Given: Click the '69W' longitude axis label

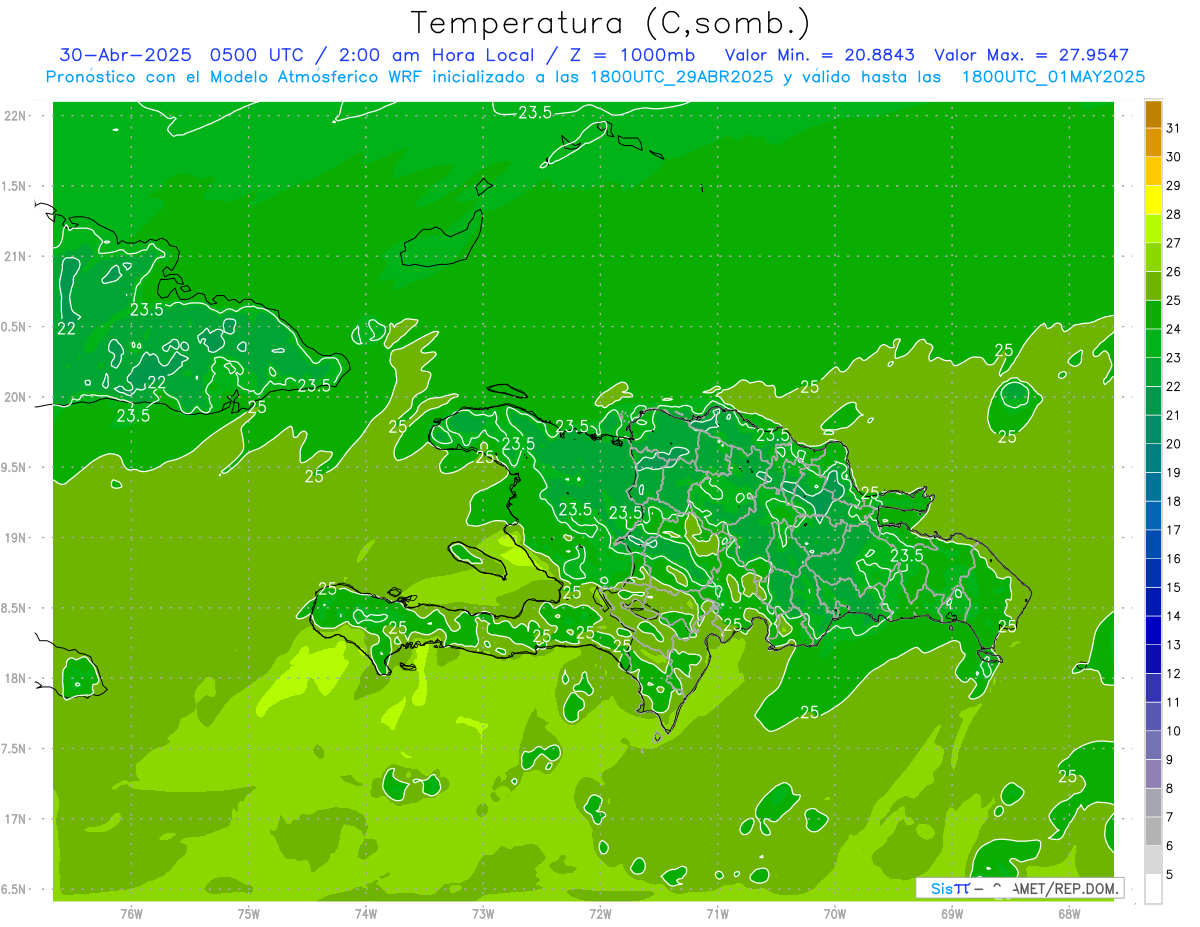Looking at the screenshot, I should click(x=952, y=914).
